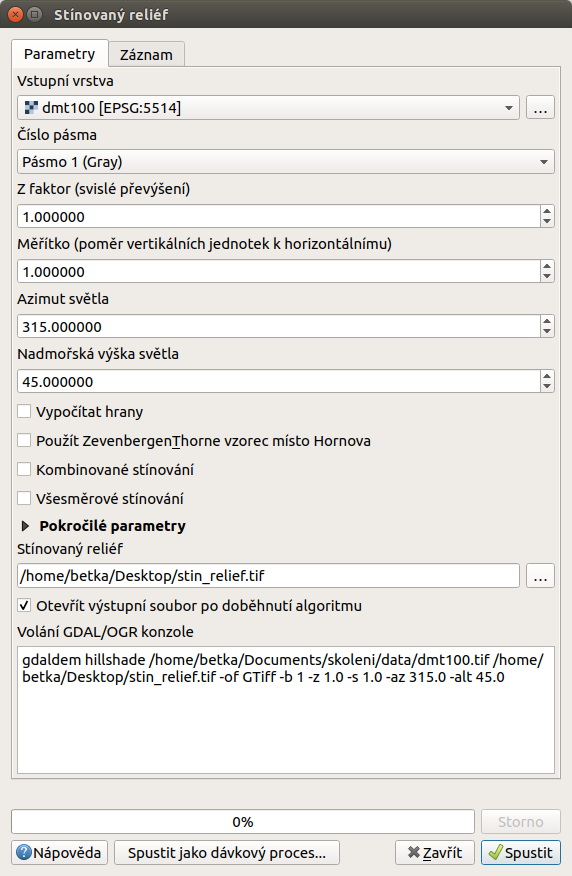
Task: Open Vstupní vrstva dmt100 dropdown
Action: point(268,107)
